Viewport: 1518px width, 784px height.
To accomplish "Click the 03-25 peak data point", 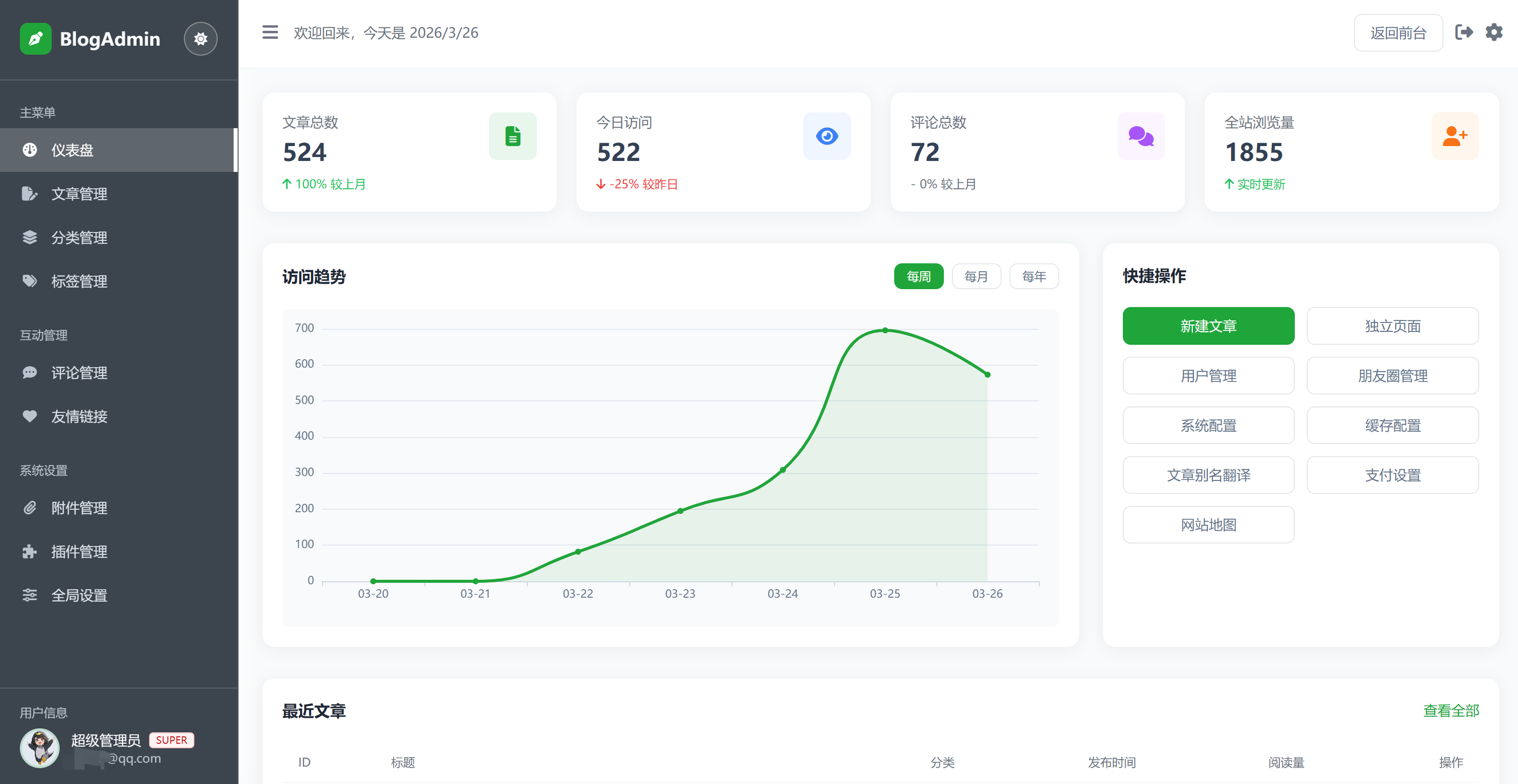I will click(x=885, y=330).
